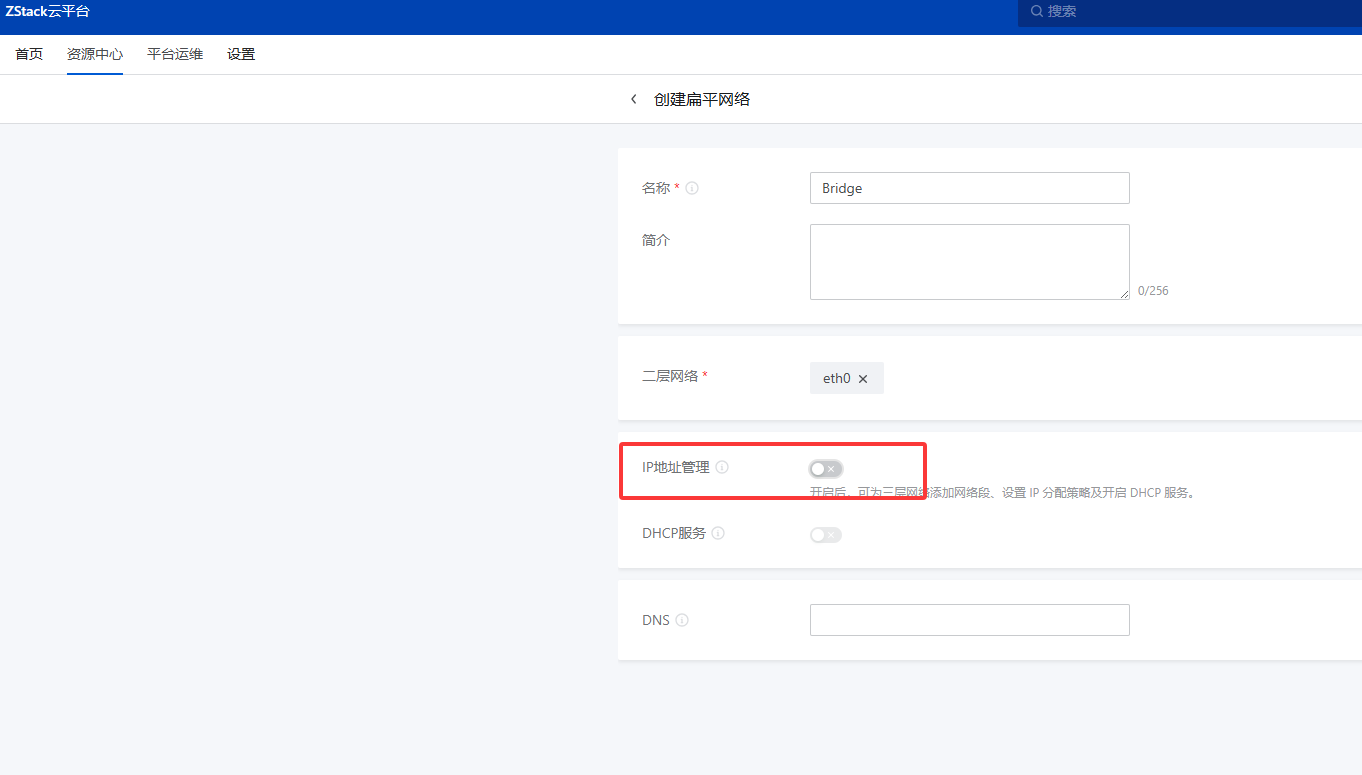Enable the IP地址管理 switch
The height and width of the screenshot is (775, 1362).
(x=826, y=468)
